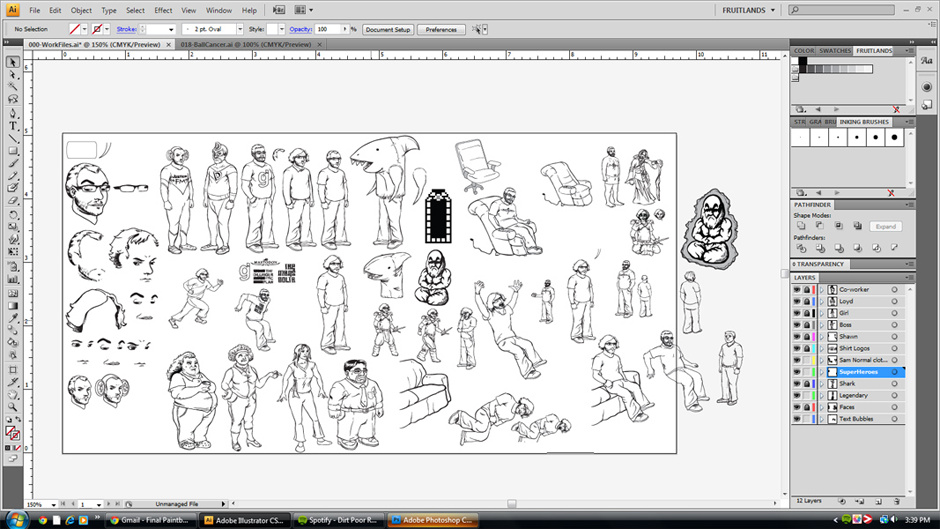Viewport: 940px width, 529px height.
Task: Expand the Boss layer contents
Action: pos(820,325)
